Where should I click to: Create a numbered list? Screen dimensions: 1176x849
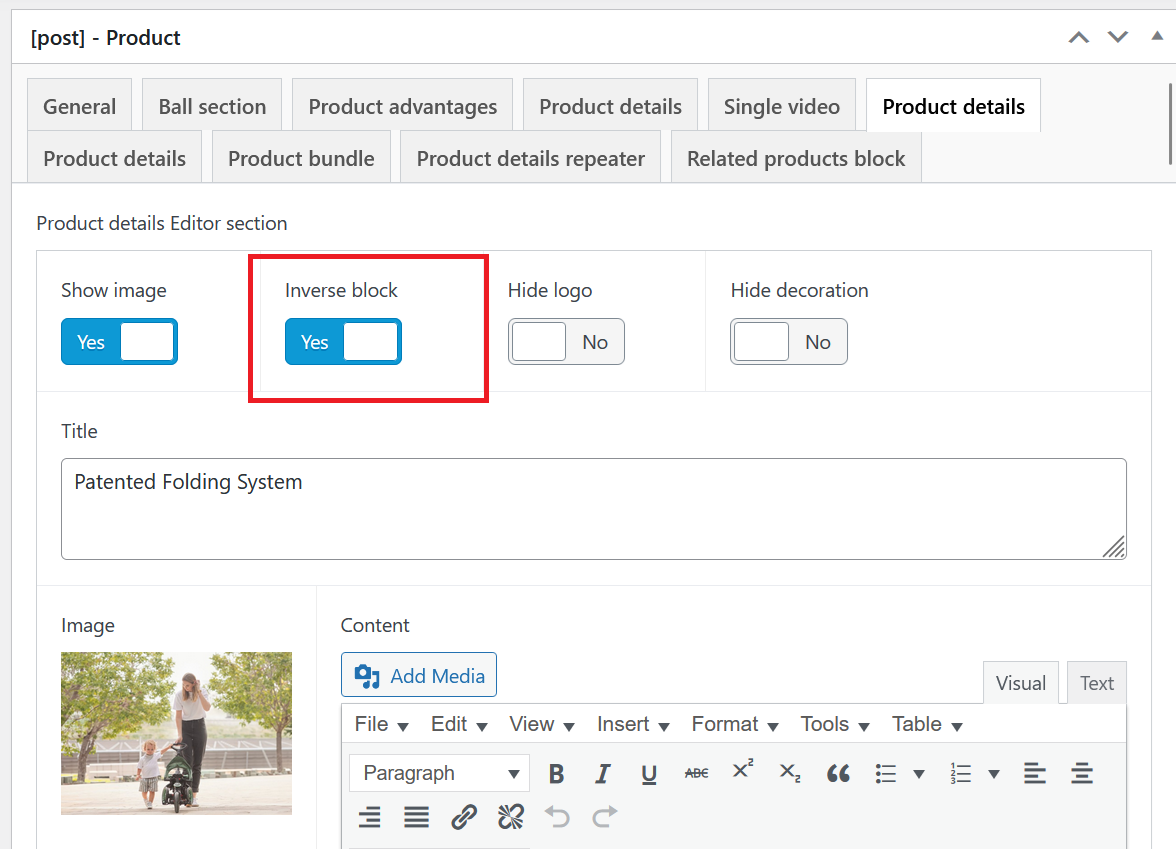click(961, 773)
